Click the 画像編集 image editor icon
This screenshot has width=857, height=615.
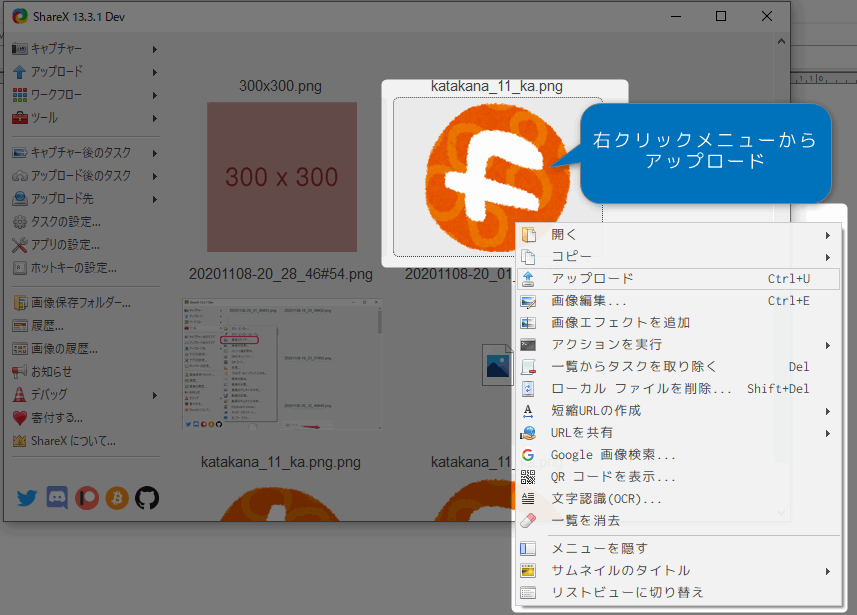click(528, 301)
